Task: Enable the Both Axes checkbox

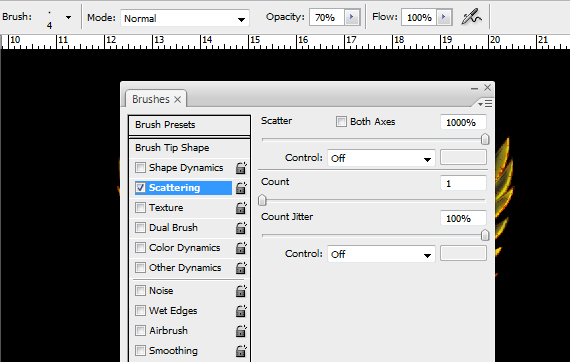Action: pyautogui.click(x=341, y=121)
